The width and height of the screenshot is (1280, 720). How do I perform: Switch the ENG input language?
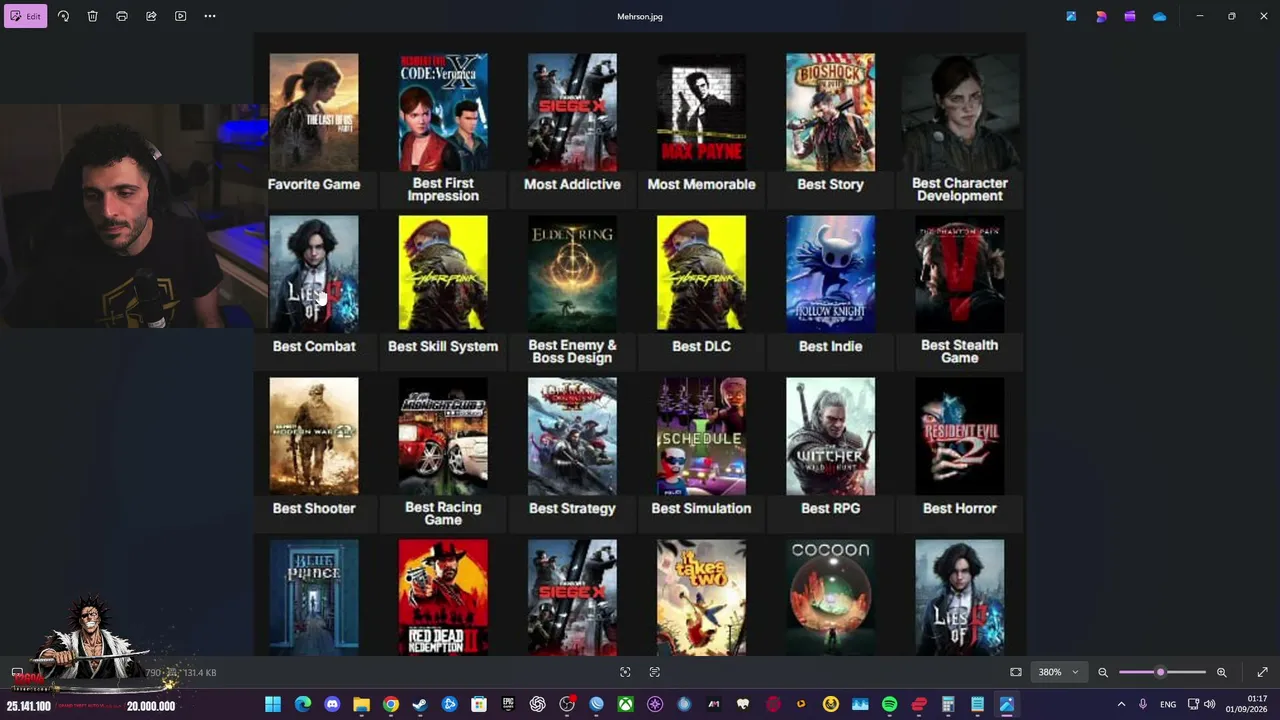(x=1168, y=705)
